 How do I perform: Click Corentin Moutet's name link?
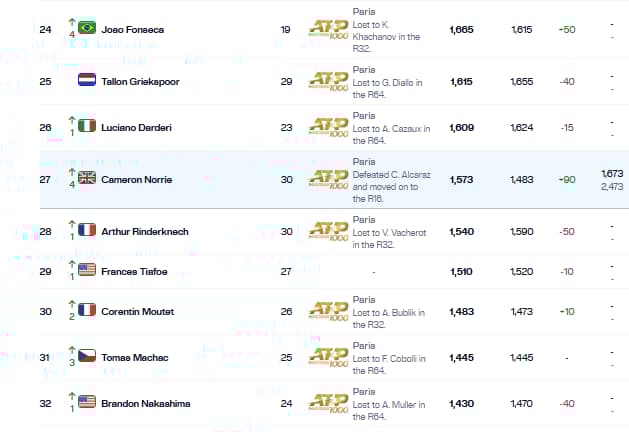pyautogui.click(x=137, y=311)
